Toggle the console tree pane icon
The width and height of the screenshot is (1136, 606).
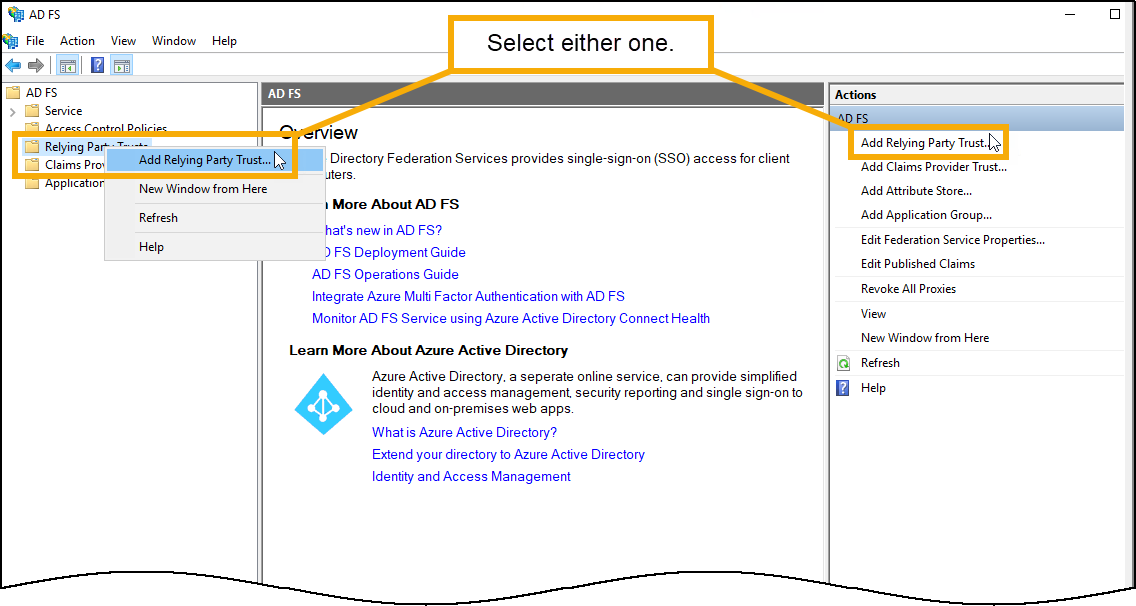click(66, 64)
